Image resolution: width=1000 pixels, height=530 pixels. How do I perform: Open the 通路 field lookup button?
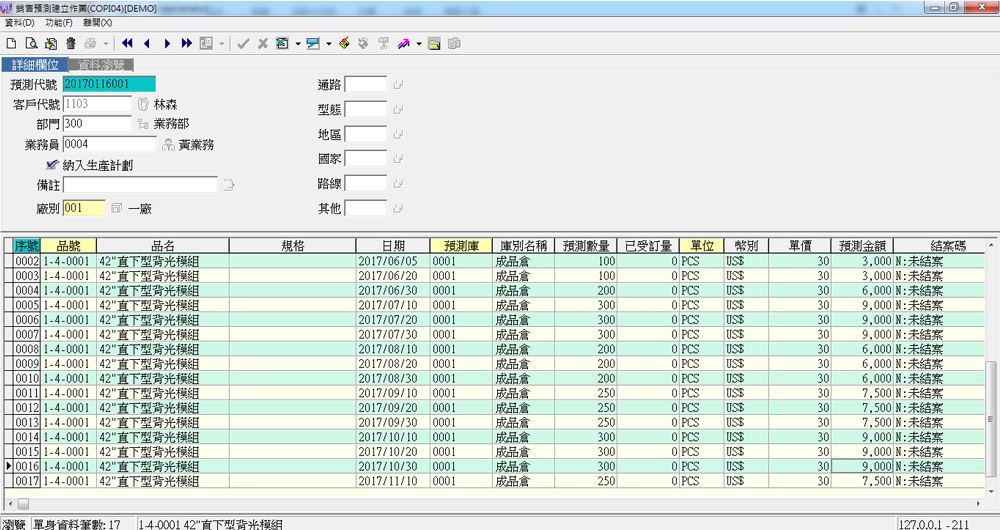click(398, 85)
